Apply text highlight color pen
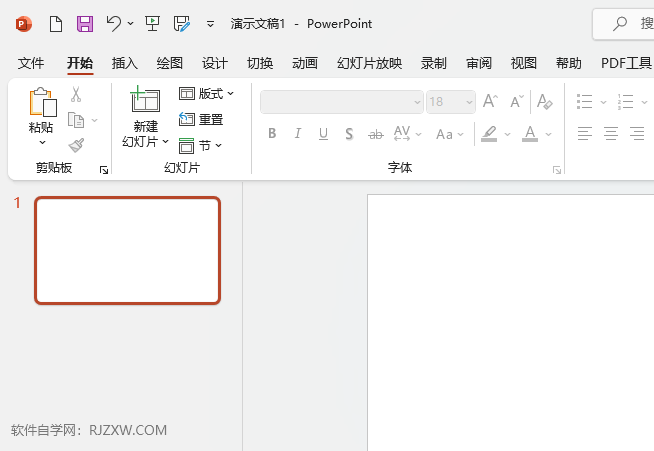 point(489,134)
